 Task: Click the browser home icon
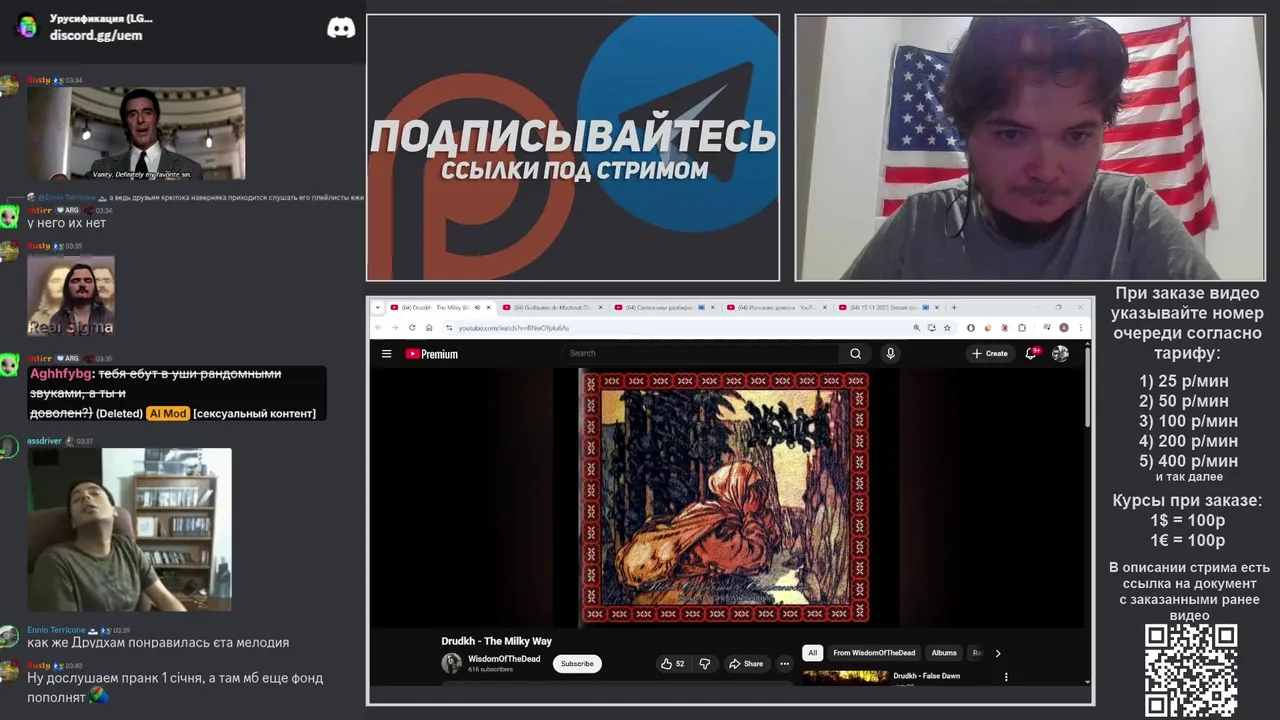[x=429, y=327]
